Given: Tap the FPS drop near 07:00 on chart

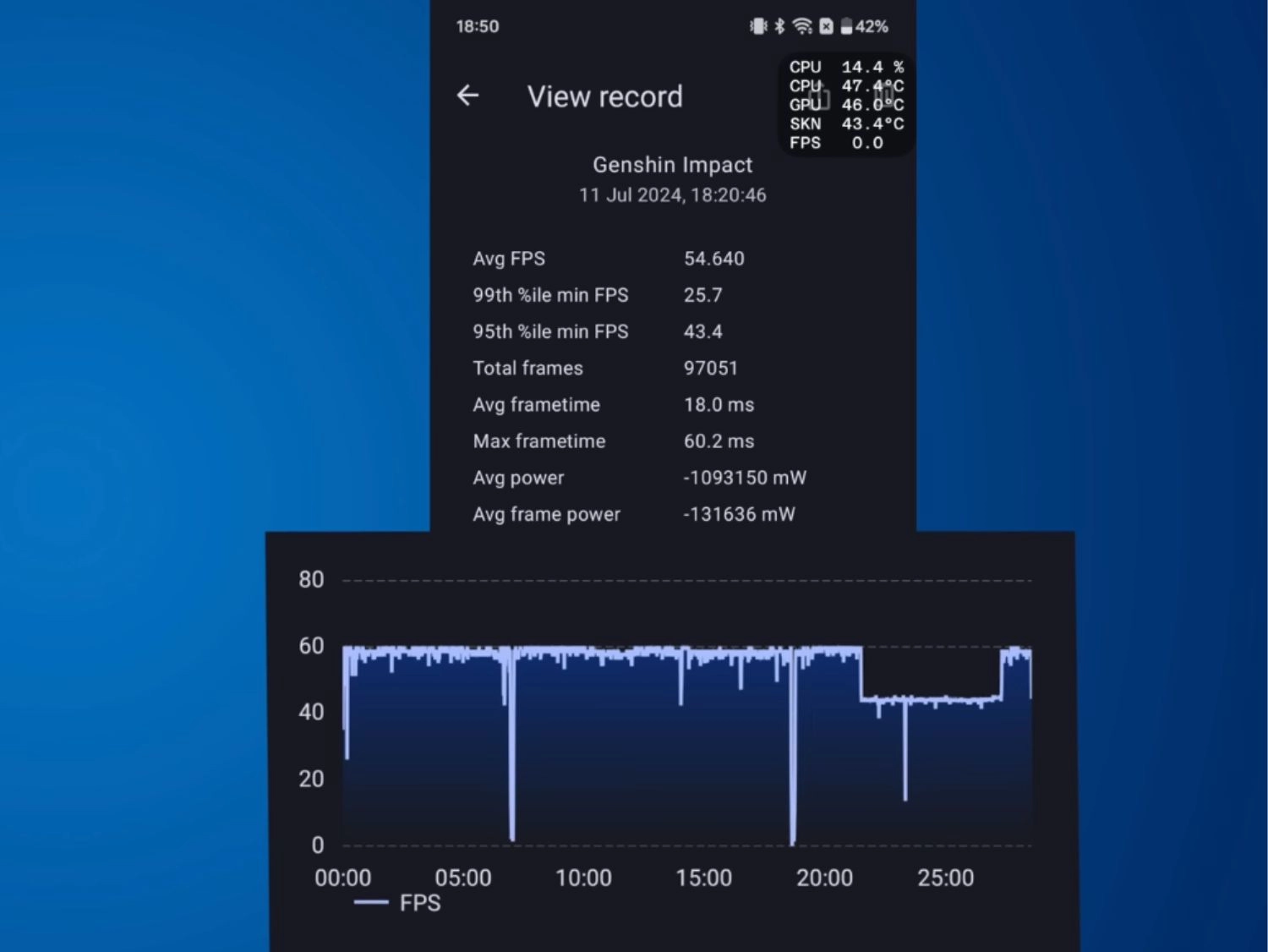Looking at the screenshot, I should tap(512, 744).
